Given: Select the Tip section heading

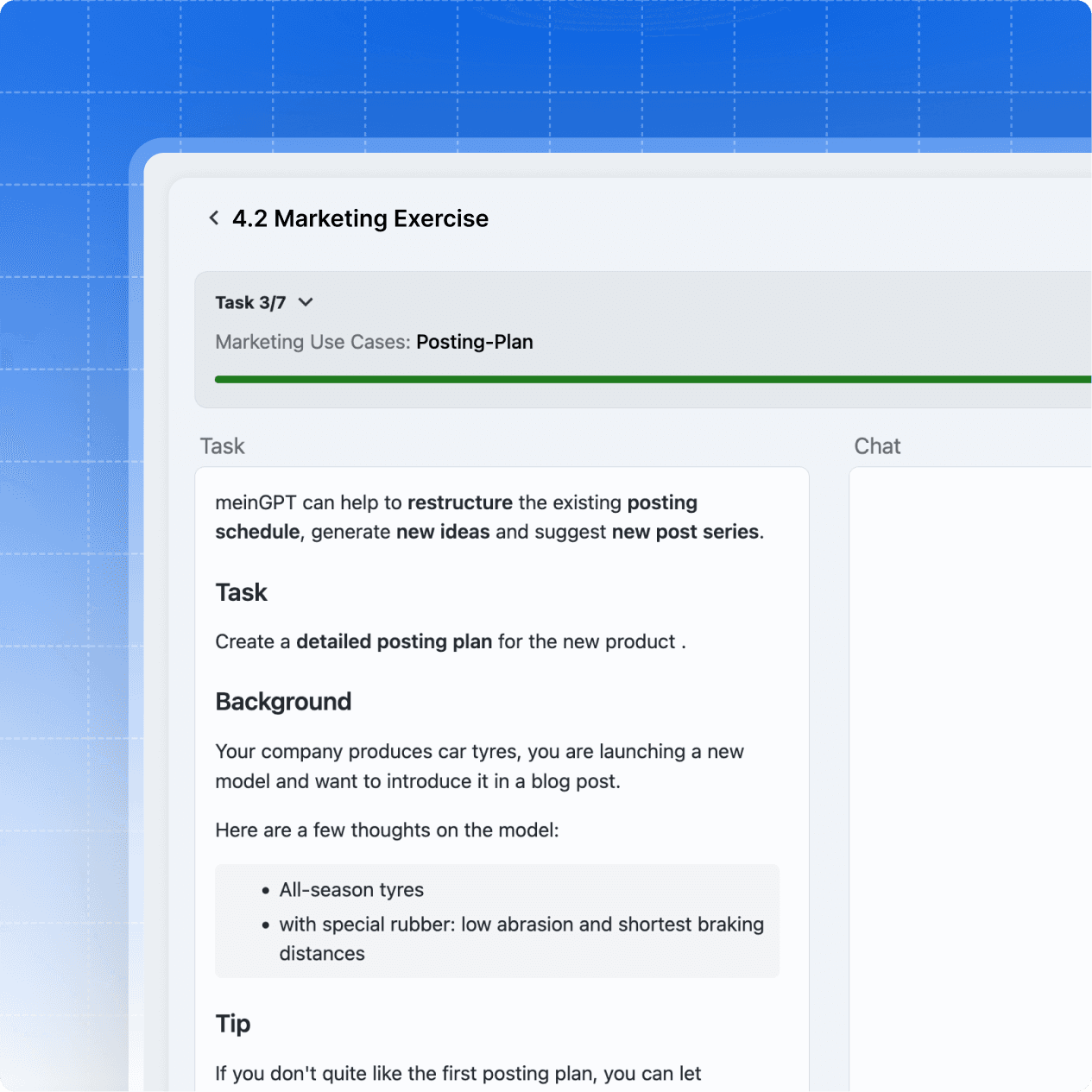Looking at the screenshot, I should click(232, 1024).
